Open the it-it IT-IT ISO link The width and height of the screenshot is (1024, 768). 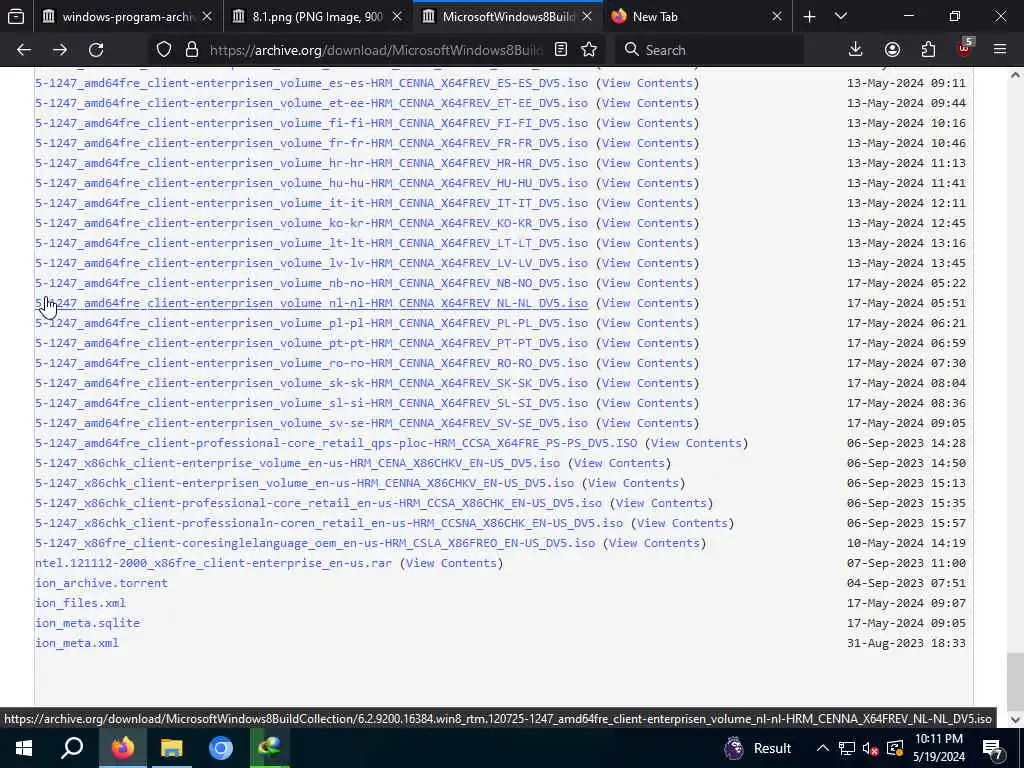[312, 203]
